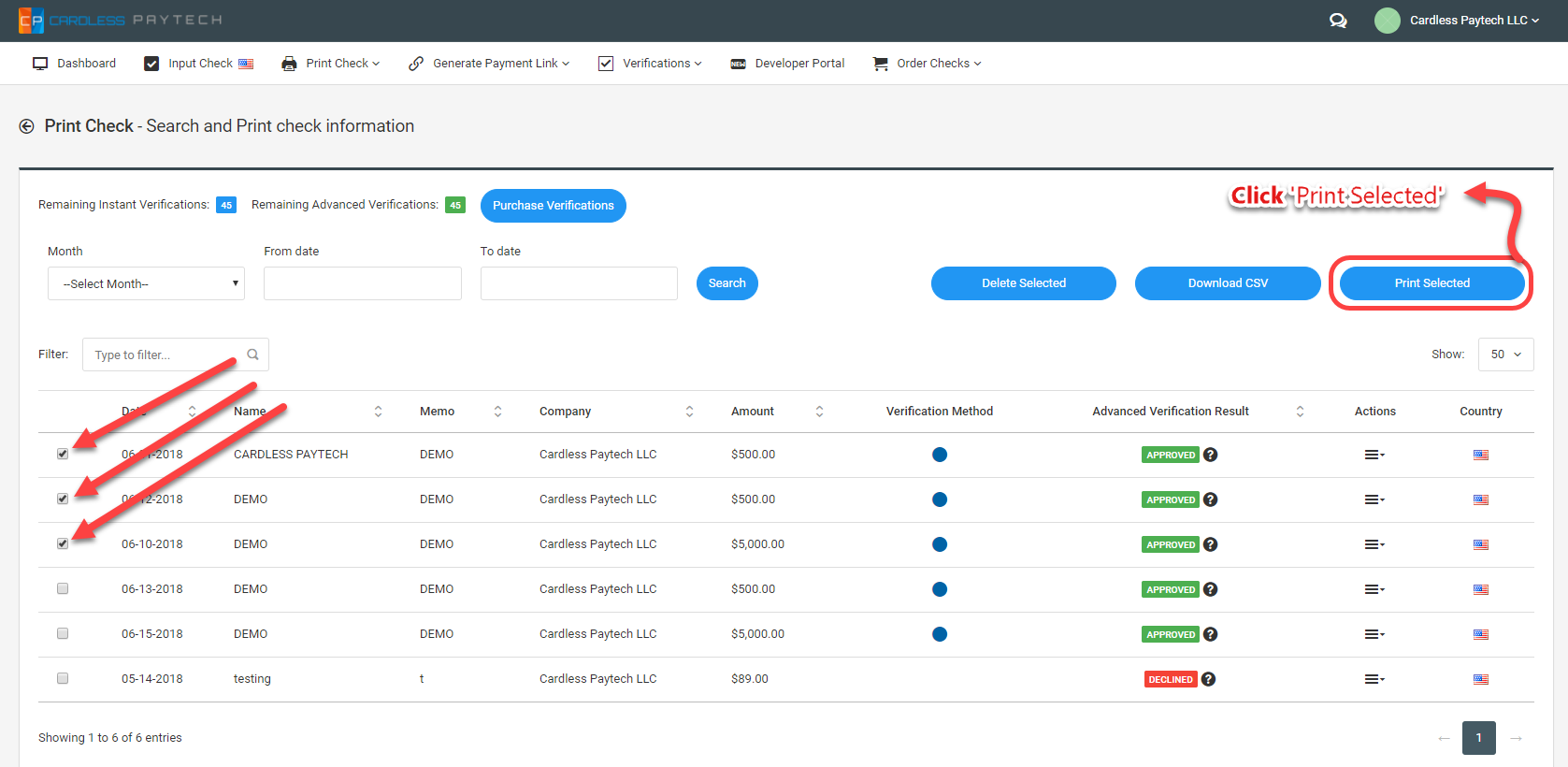Click country flag for 06-15-2018 row

1481,634
